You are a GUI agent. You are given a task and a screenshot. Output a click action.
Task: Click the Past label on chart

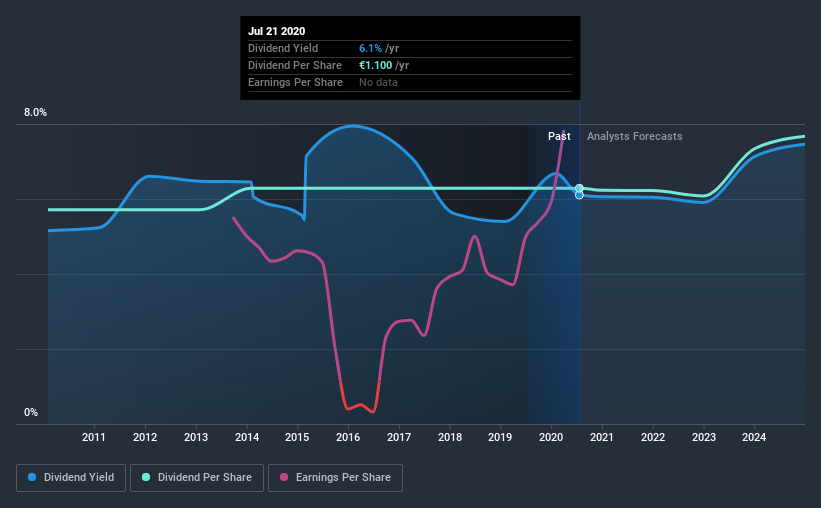pos(559,136)
